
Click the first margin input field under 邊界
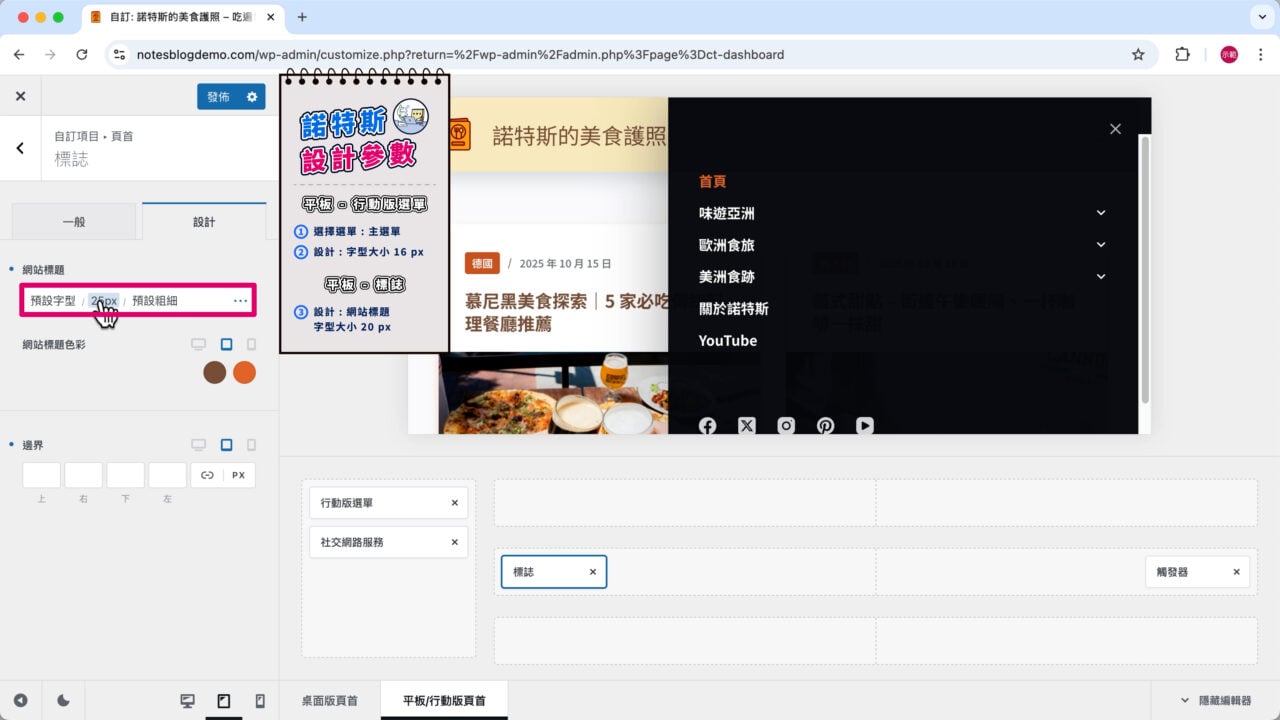click(41, 475)
